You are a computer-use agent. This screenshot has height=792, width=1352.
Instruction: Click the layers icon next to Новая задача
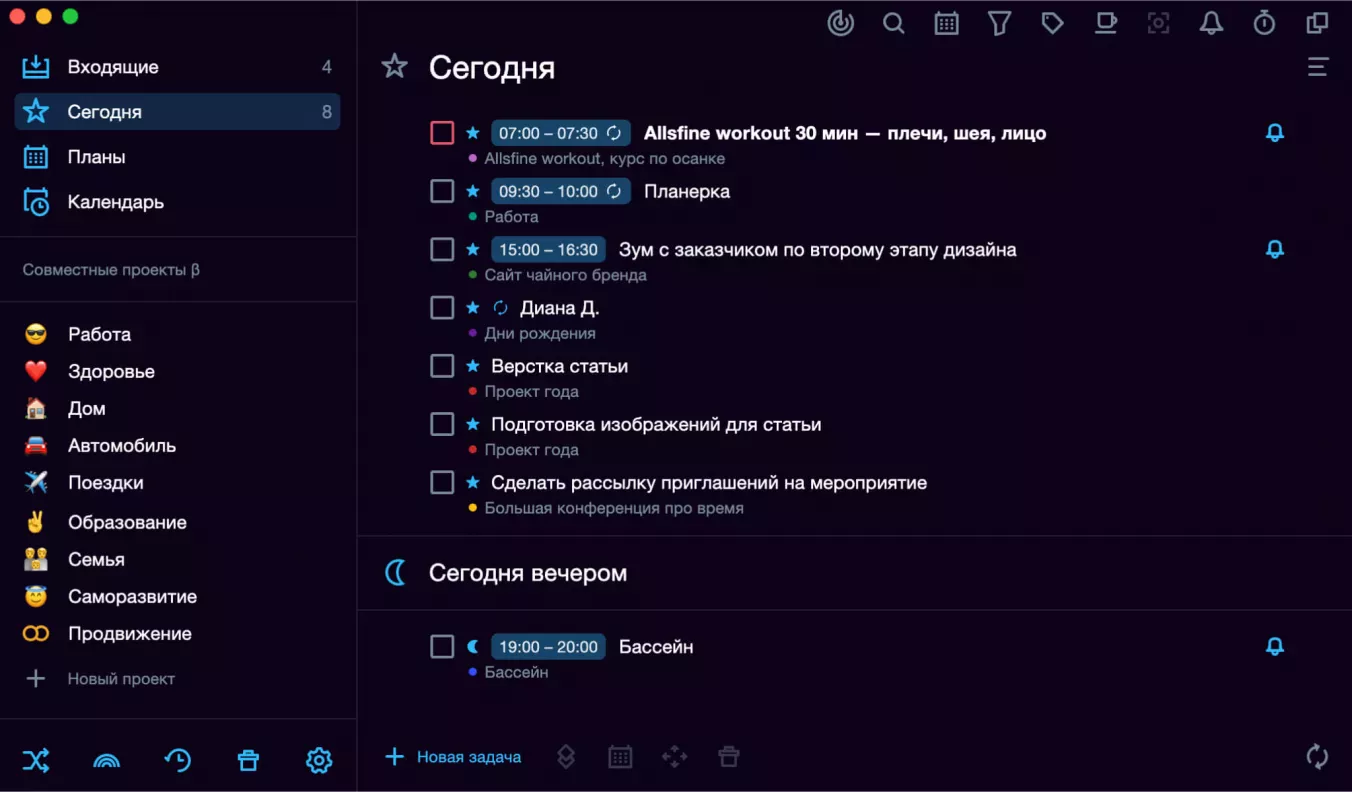[566, 757]
